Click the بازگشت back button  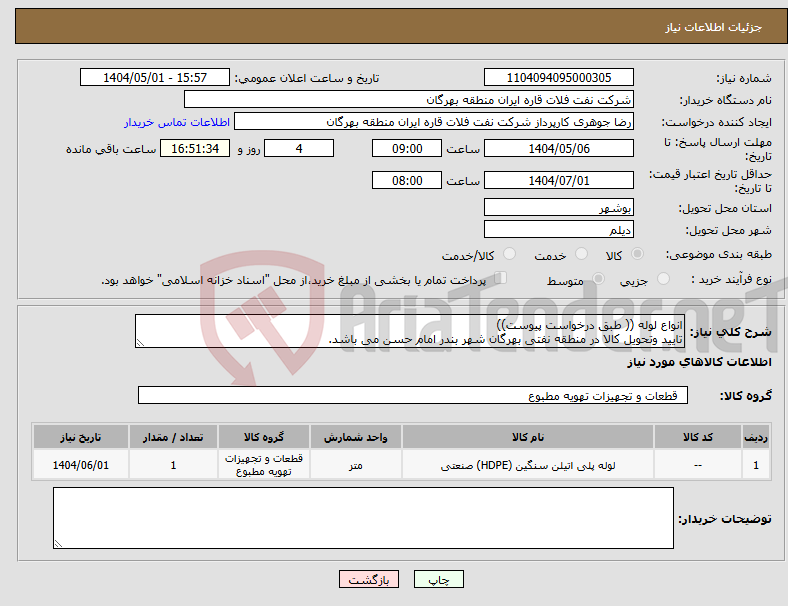click(x=369, y=579)
